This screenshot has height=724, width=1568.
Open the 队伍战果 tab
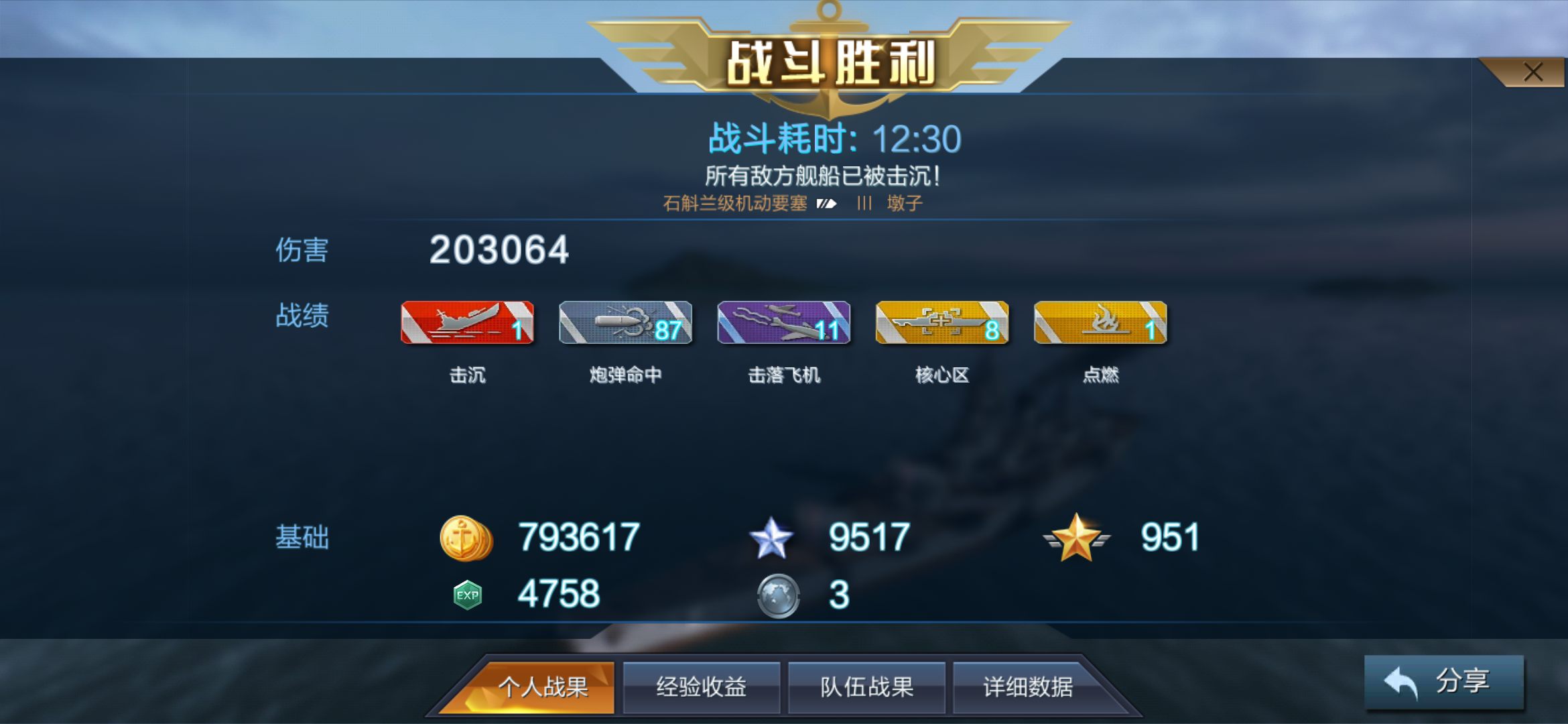tap(866, 686)
